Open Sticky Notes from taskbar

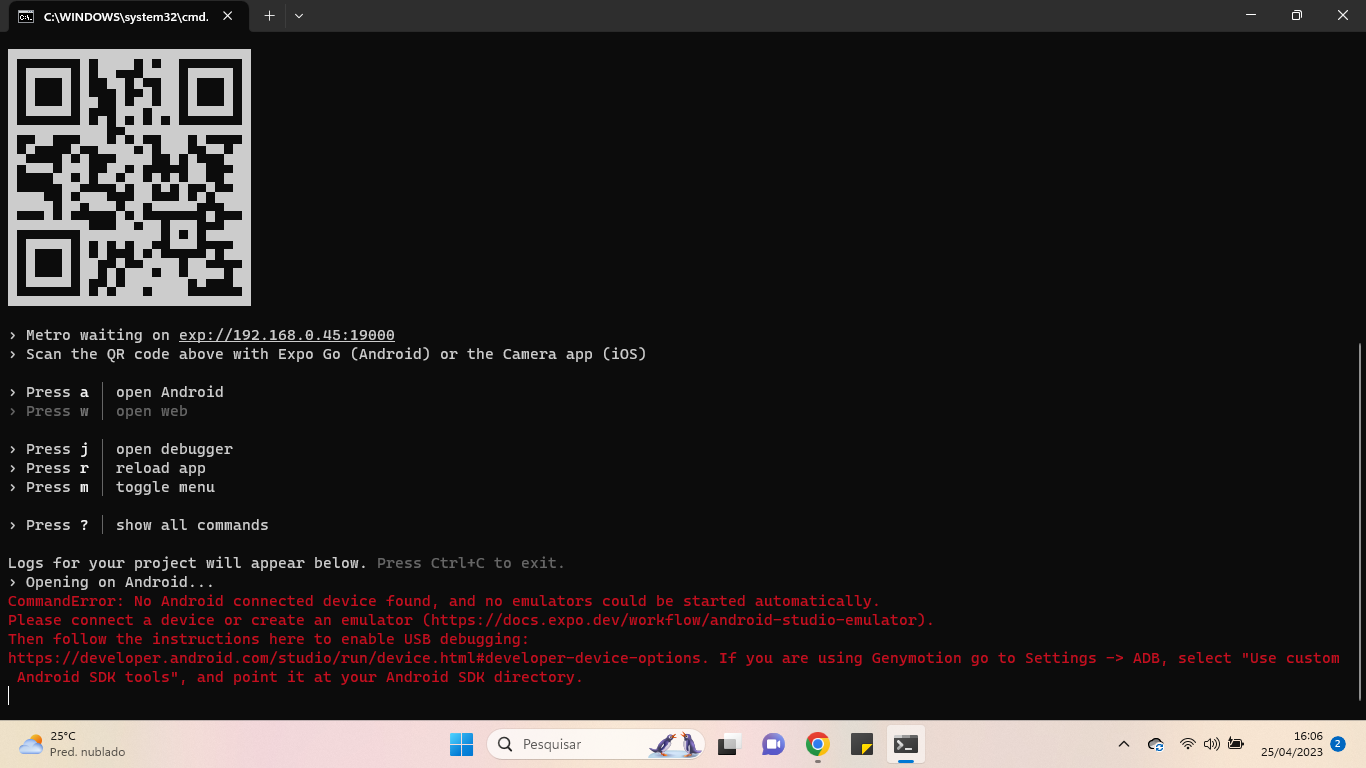point(862,744)
